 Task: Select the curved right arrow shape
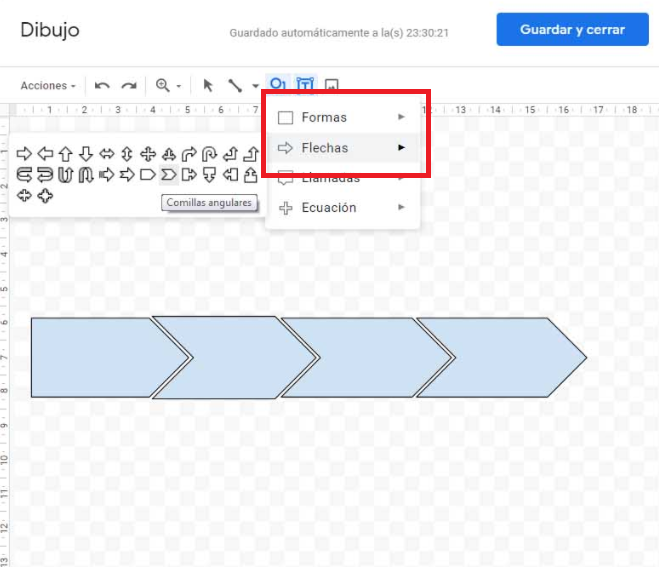24,174
